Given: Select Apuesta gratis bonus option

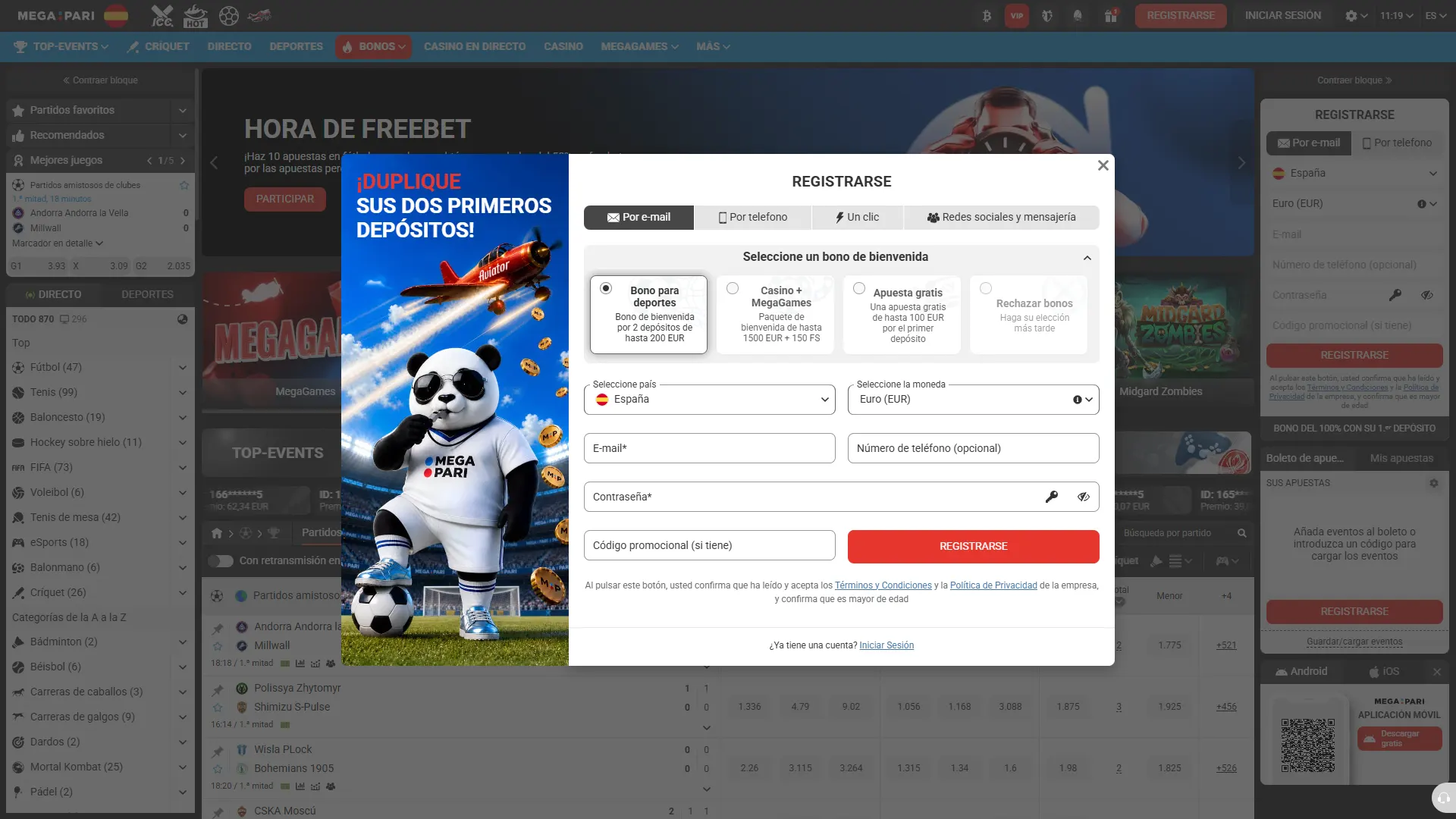Looking at the screenshot, I should point(902,315).
